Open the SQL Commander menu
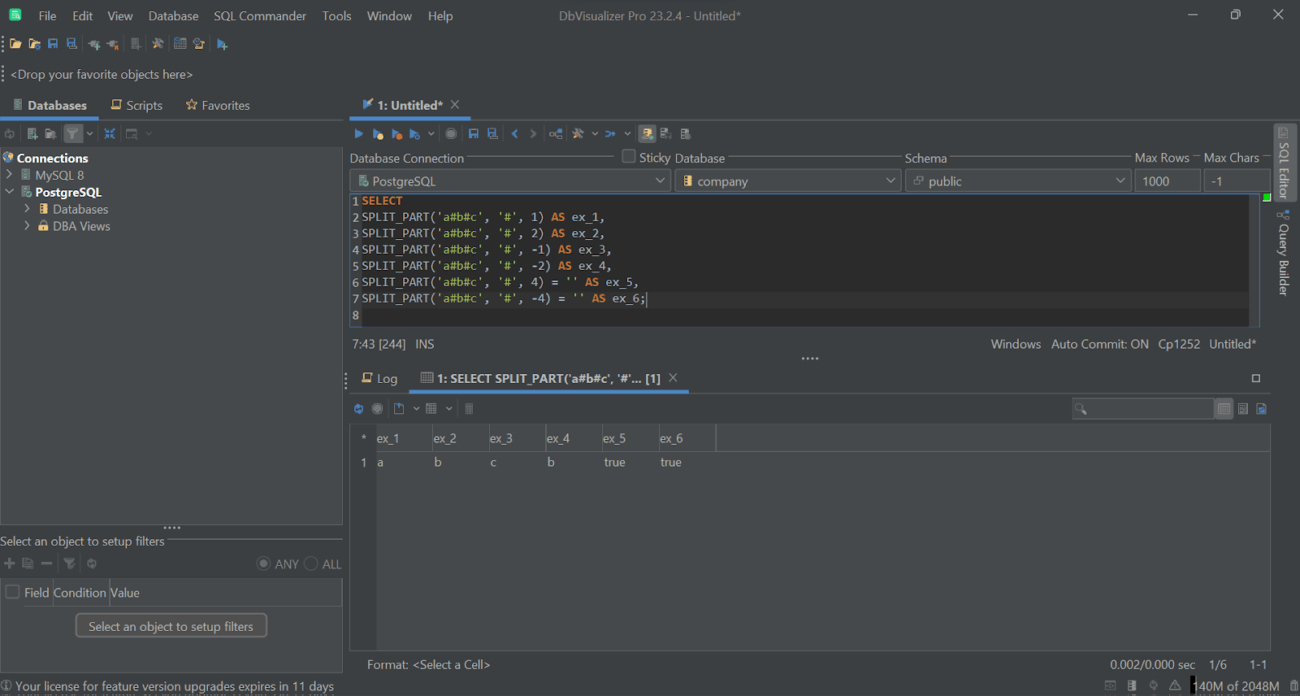1300x696 pixels. click(x=259, y=15)
